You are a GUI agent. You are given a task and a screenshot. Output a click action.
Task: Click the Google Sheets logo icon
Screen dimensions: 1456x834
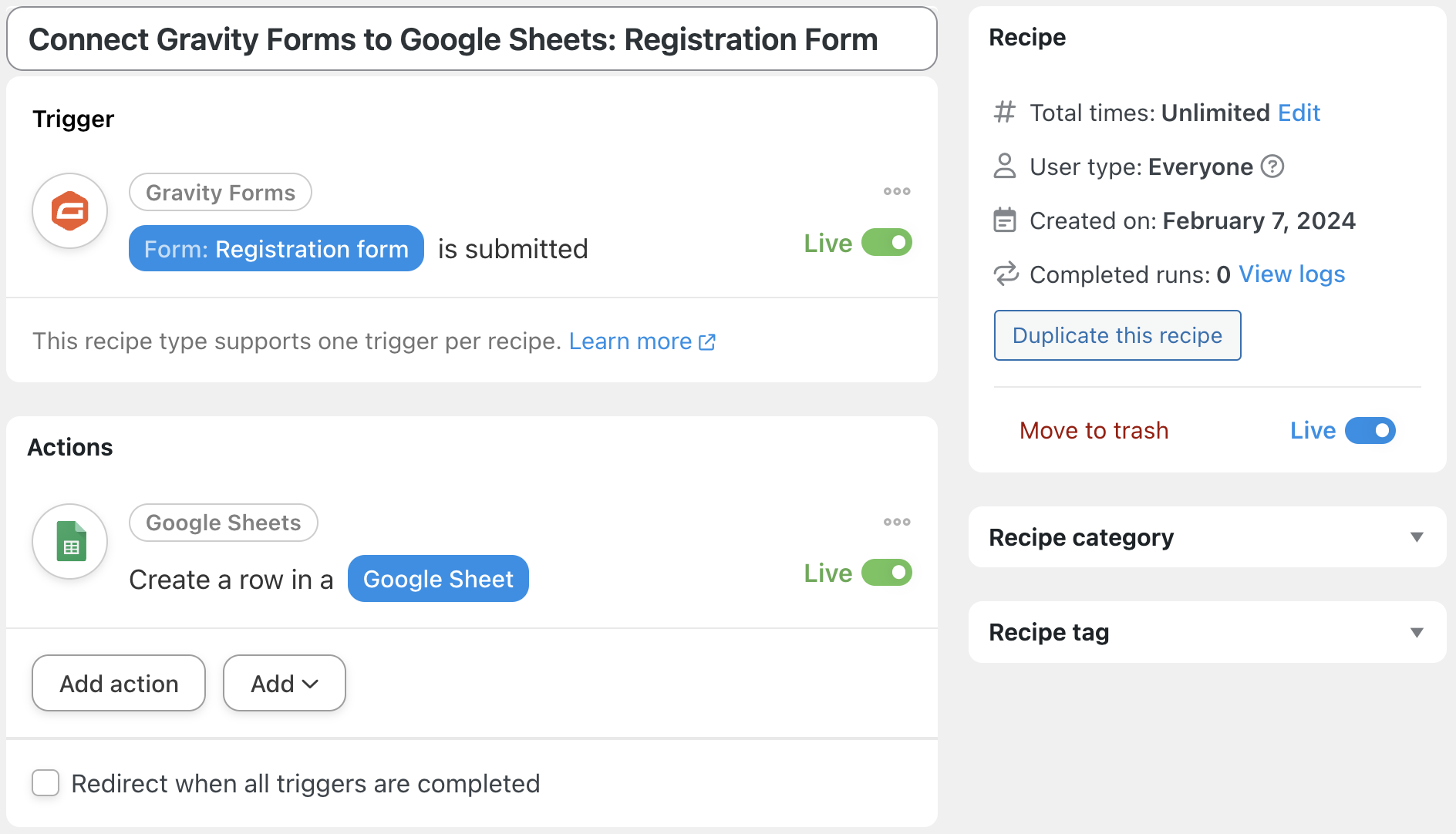click(70, 541)
